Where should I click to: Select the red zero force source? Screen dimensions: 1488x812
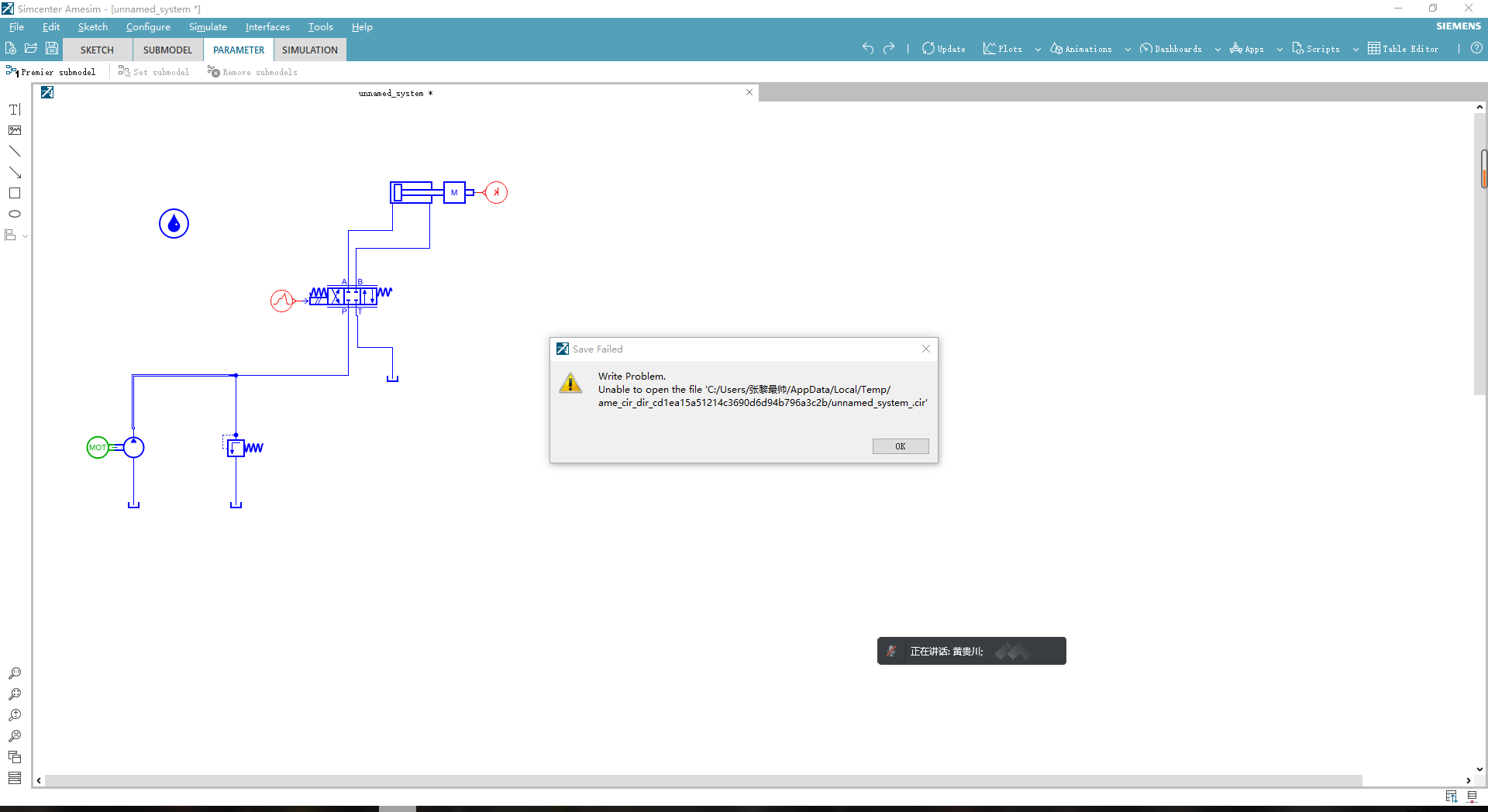tap(496, 192)
